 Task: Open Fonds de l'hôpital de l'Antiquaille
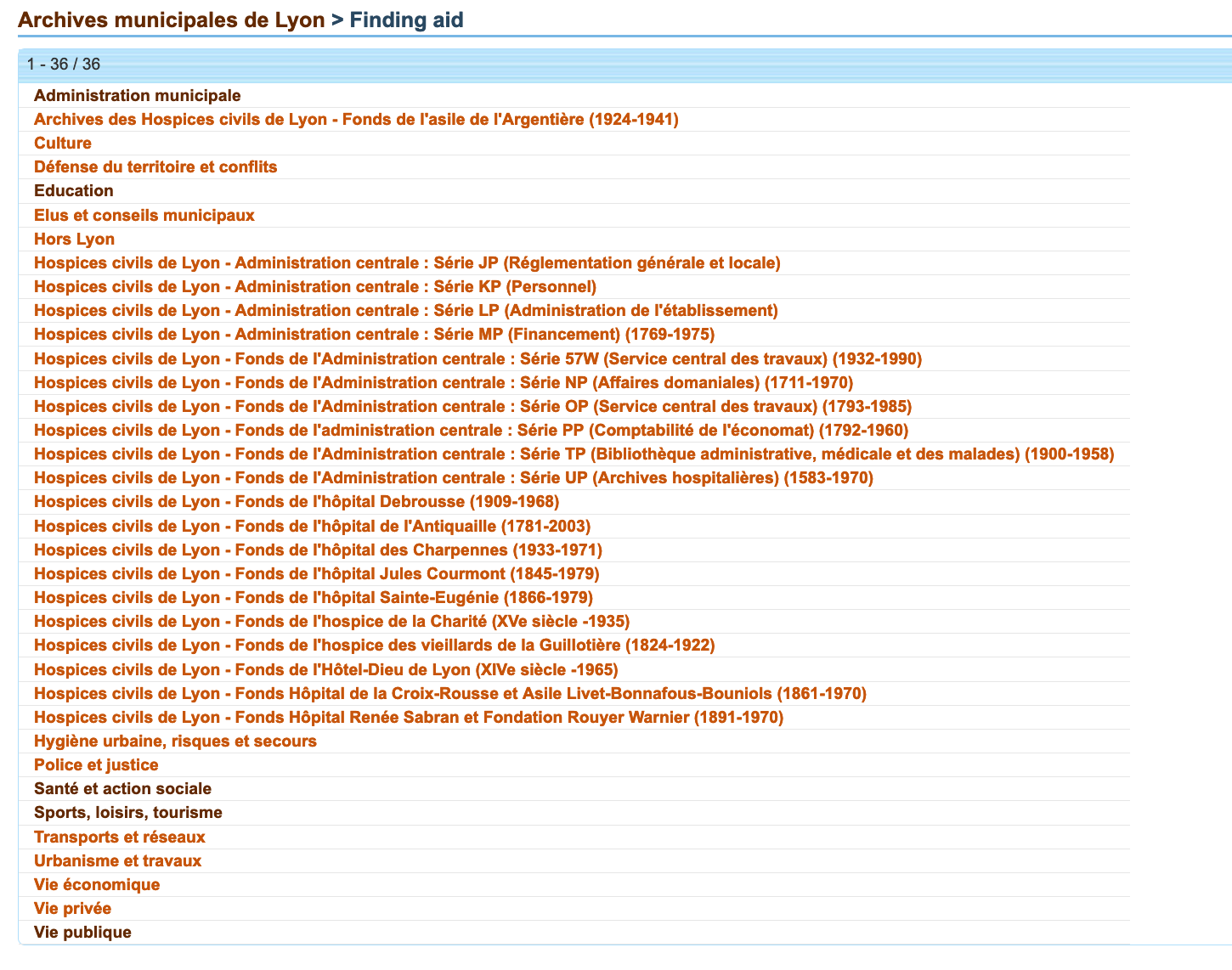pos(312,527)
